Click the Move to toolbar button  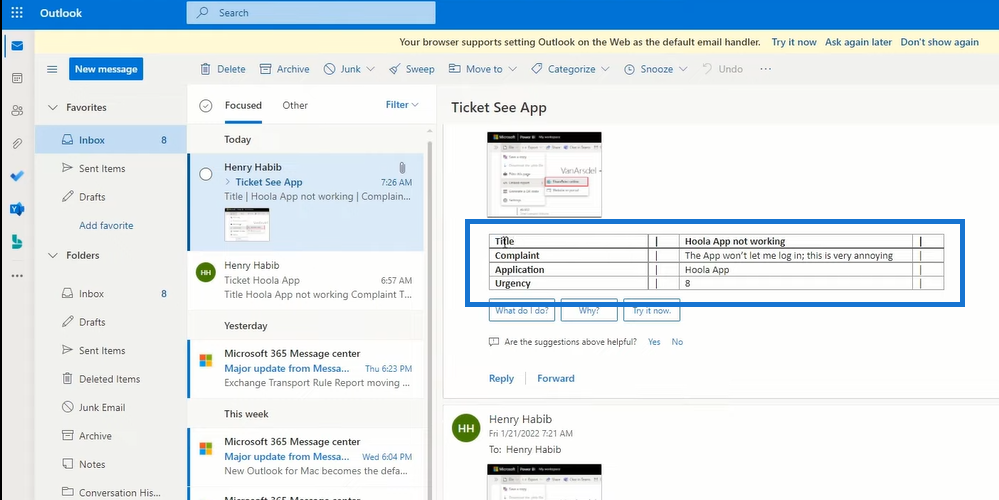475,69
